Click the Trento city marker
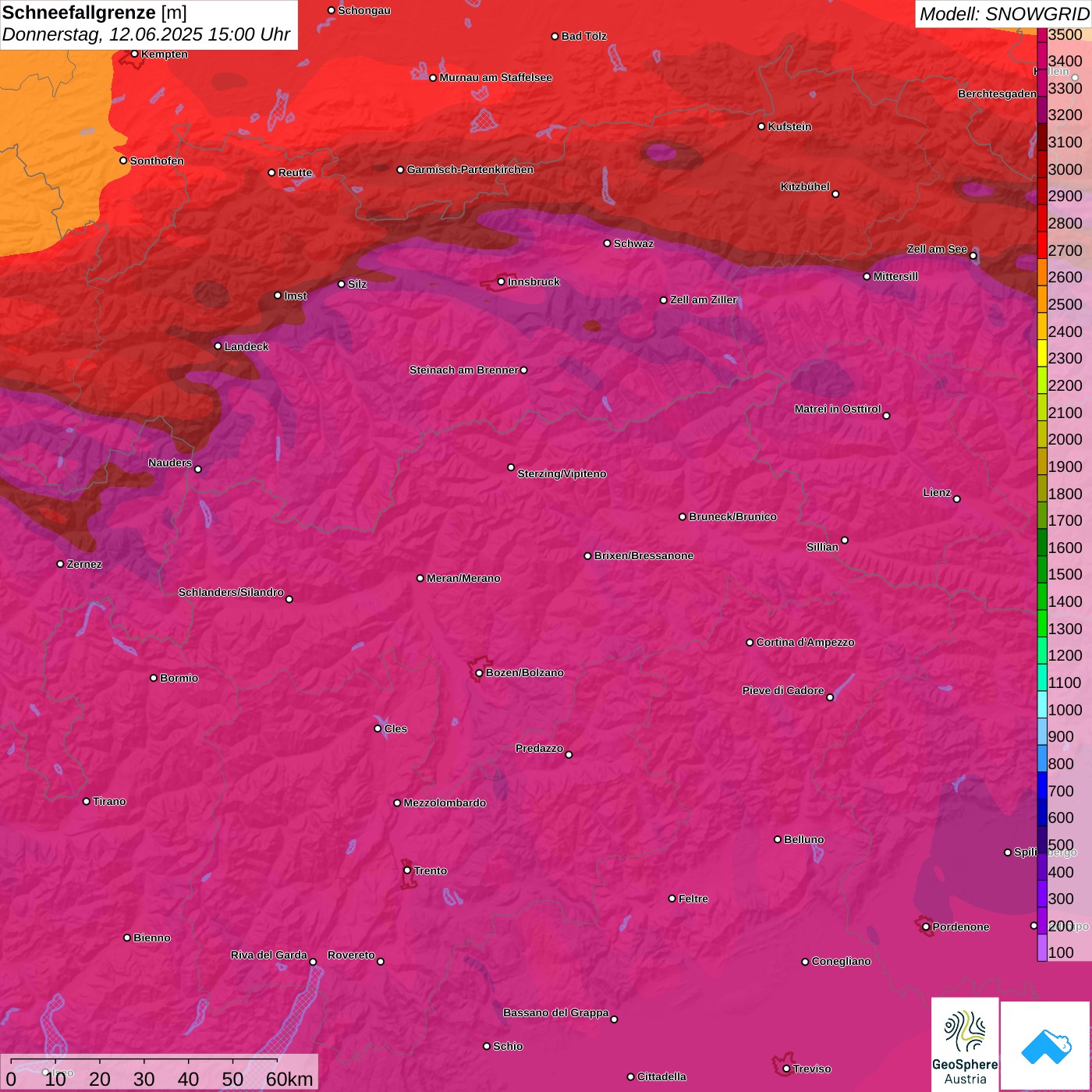This screenshot has width=1092, height=1092. 407,870
